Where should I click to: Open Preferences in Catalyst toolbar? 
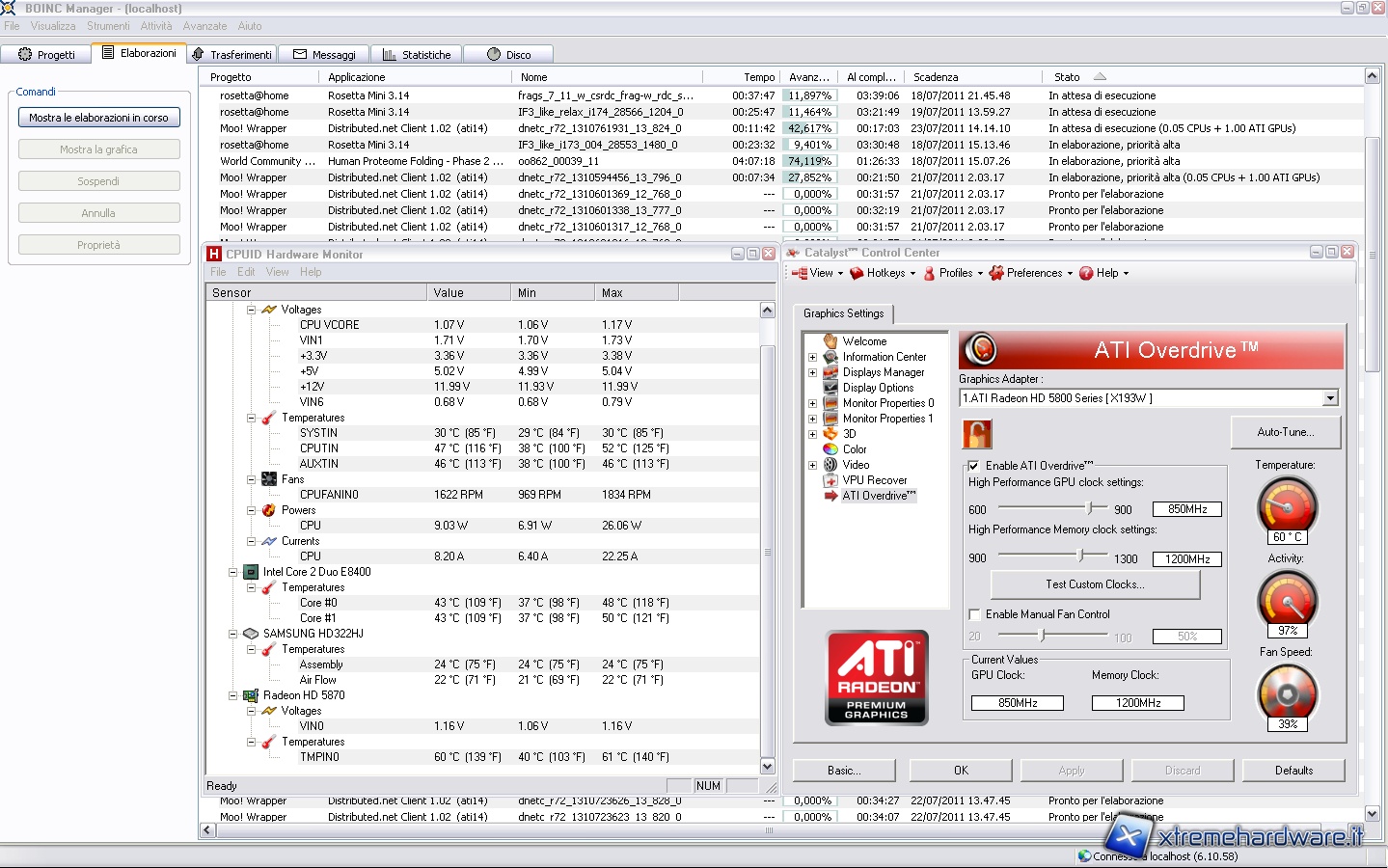[1032, 274]
